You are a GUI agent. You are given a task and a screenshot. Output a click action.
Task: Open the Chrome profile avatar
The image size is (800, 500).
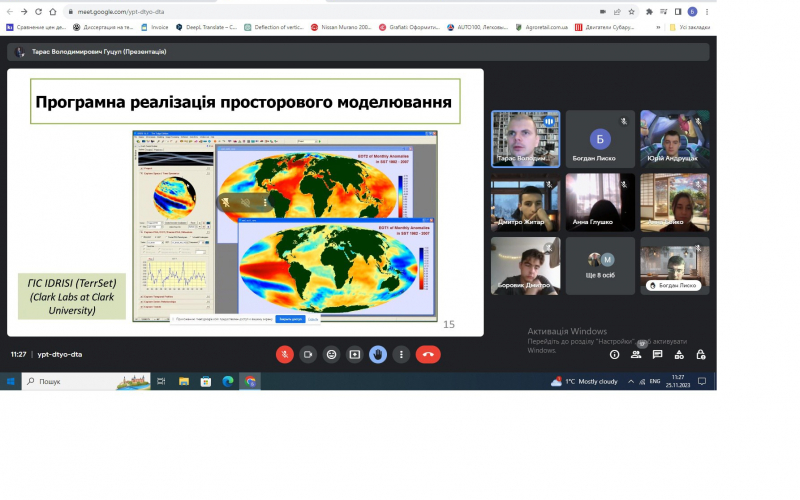coord(692,11)
